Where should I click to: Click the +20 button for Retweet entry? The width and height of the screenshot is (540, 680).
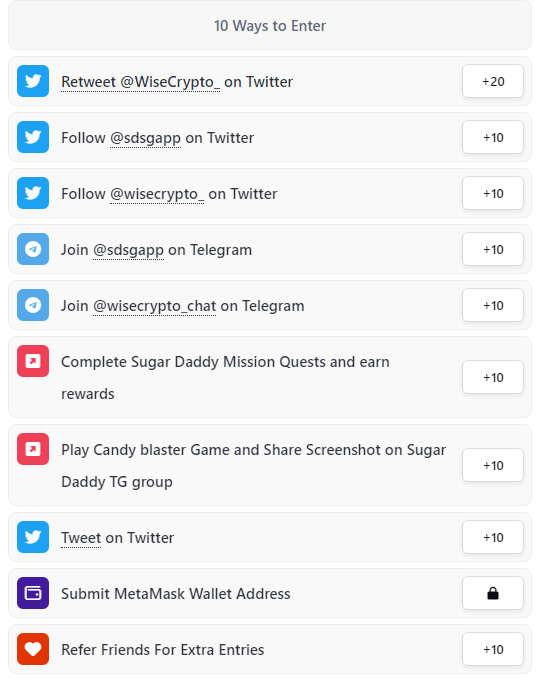tap(493, 81)
